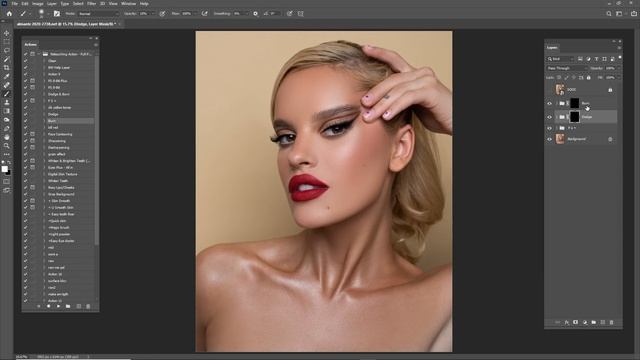
Task: Expand the Dodge group in Layers panel
Action: click(x=557, y=117)
